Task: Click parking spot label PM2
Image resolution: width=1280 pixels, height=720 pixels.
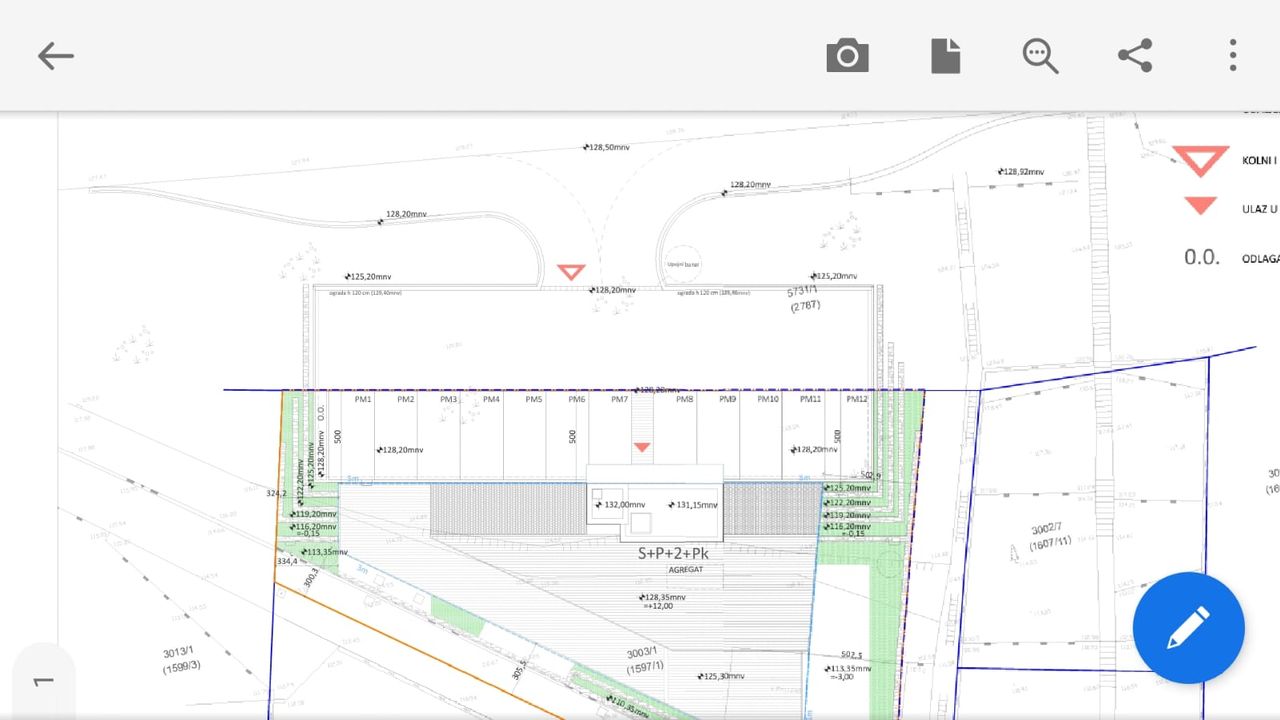Action: coord(405,399)
